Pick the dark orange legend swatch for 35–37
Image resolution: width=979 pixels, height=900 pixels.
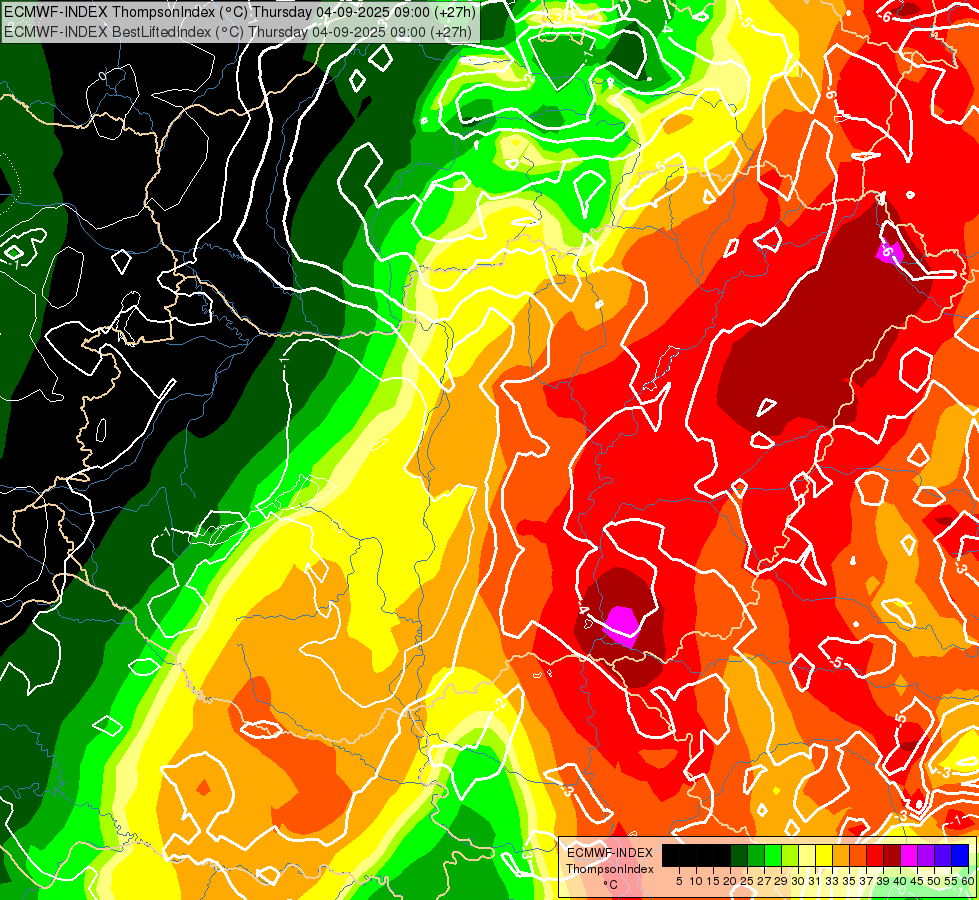click(x=858, y=855)
